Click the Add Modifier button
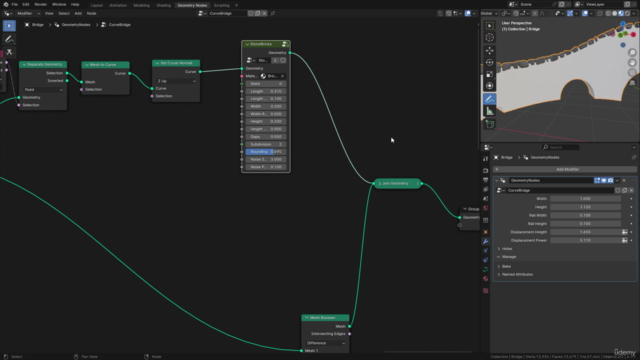This screenshot has height=360, width=640. pos(565,169)
